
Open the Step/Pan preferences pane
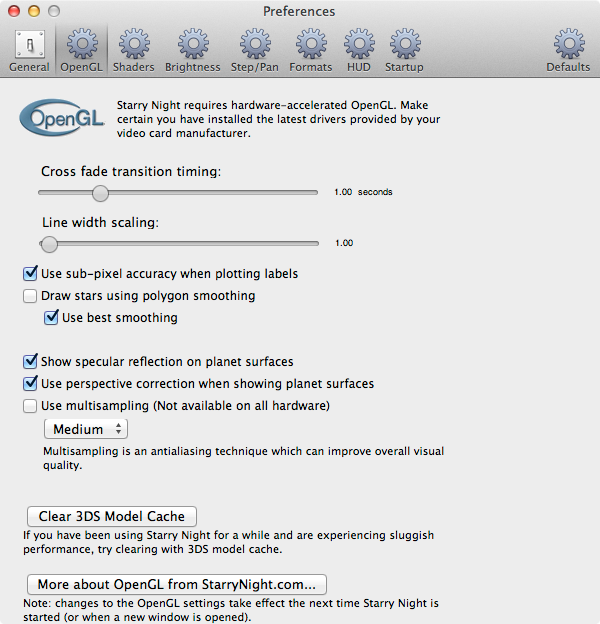click(255, 50)
